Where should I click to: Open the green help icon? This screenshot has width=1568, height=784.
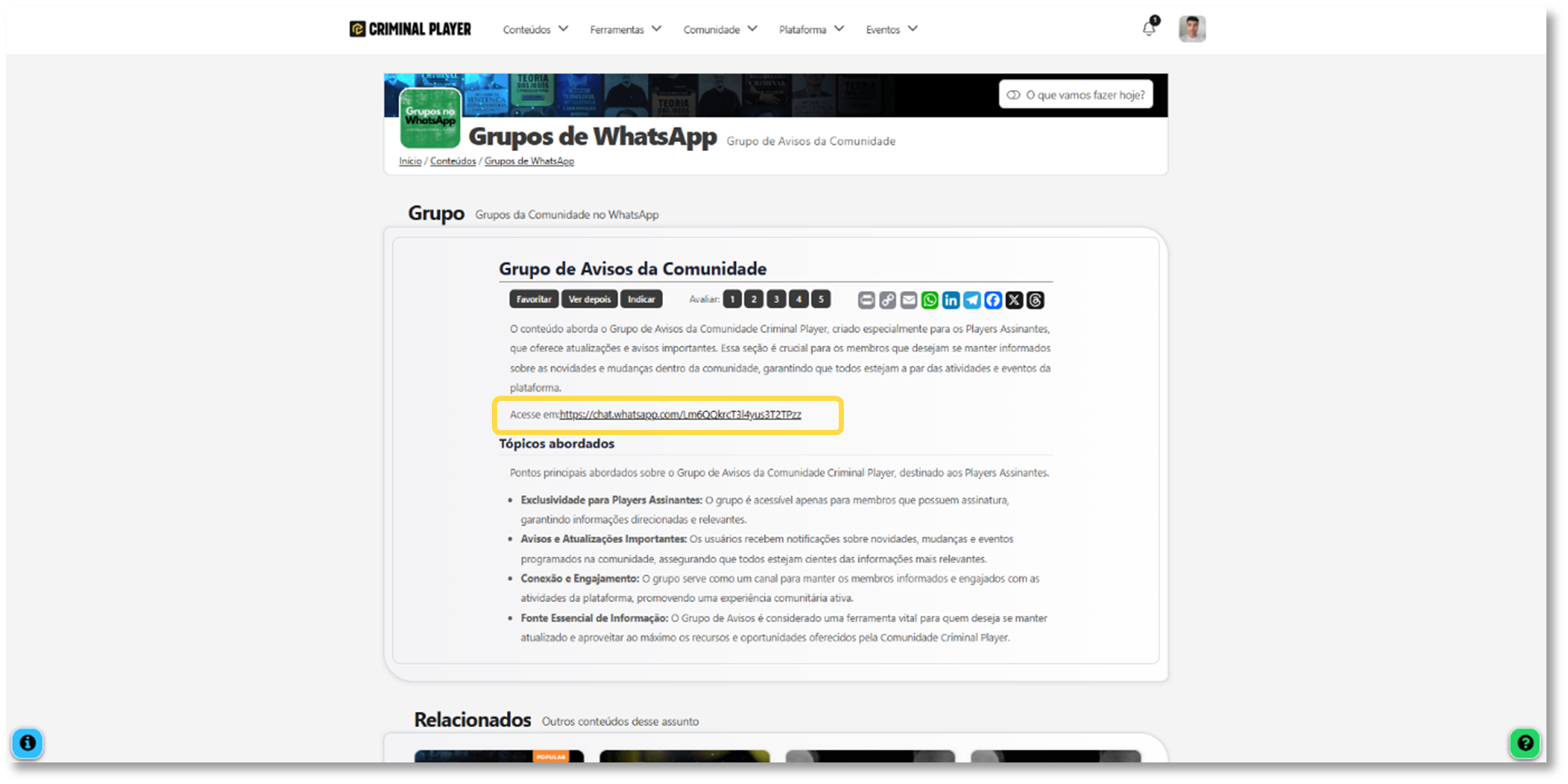(1523, 743)
